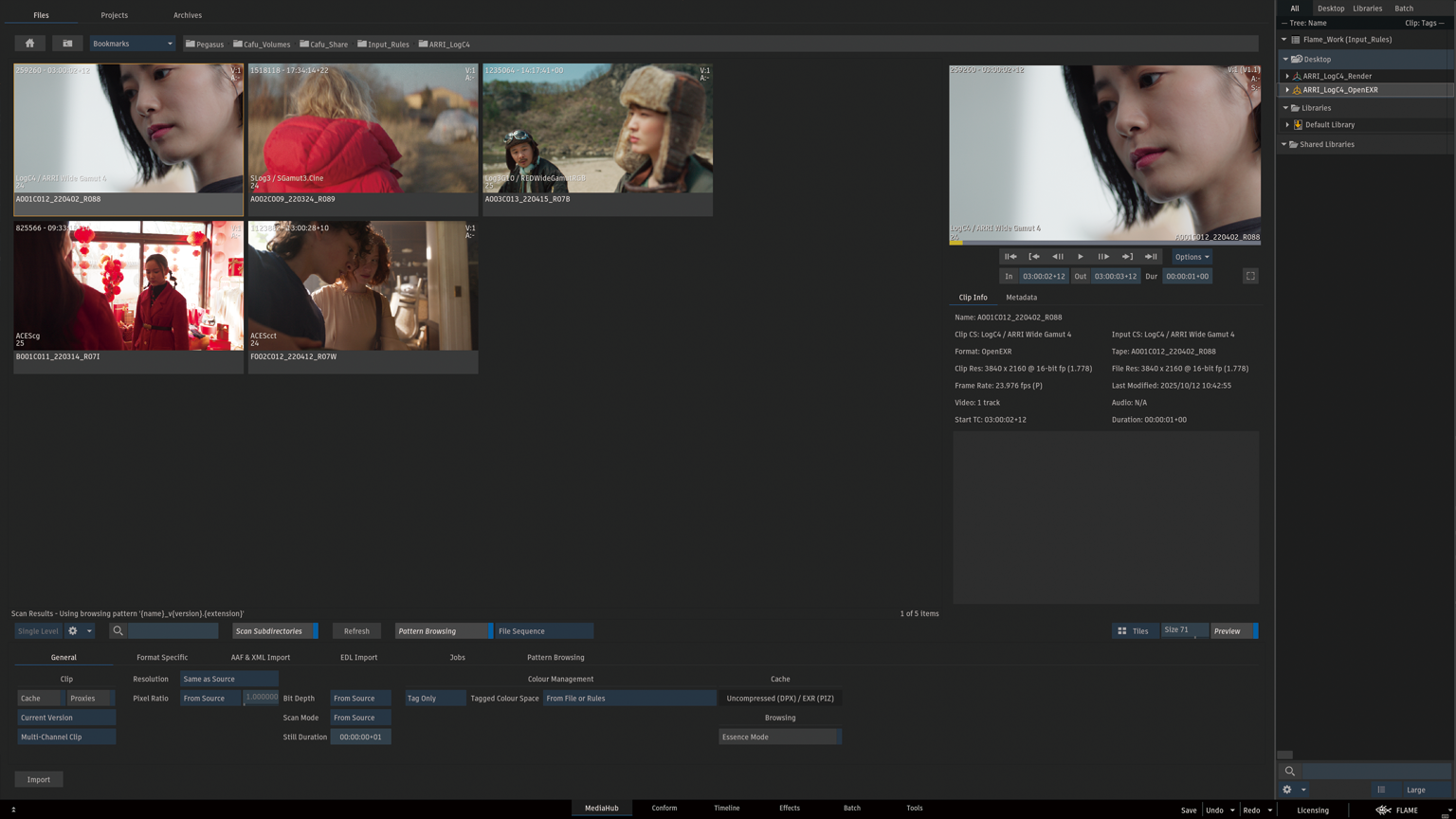Click the file browser search magnifier icon
Viewport: 1456px width, 819px height.
[118, 631]
